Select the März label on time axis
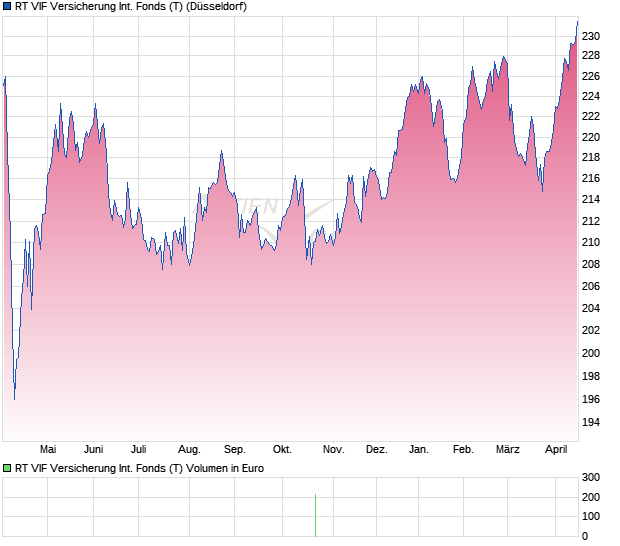Image resolution: width=620 pixels, height=546 pixels. tap(508, 450)
